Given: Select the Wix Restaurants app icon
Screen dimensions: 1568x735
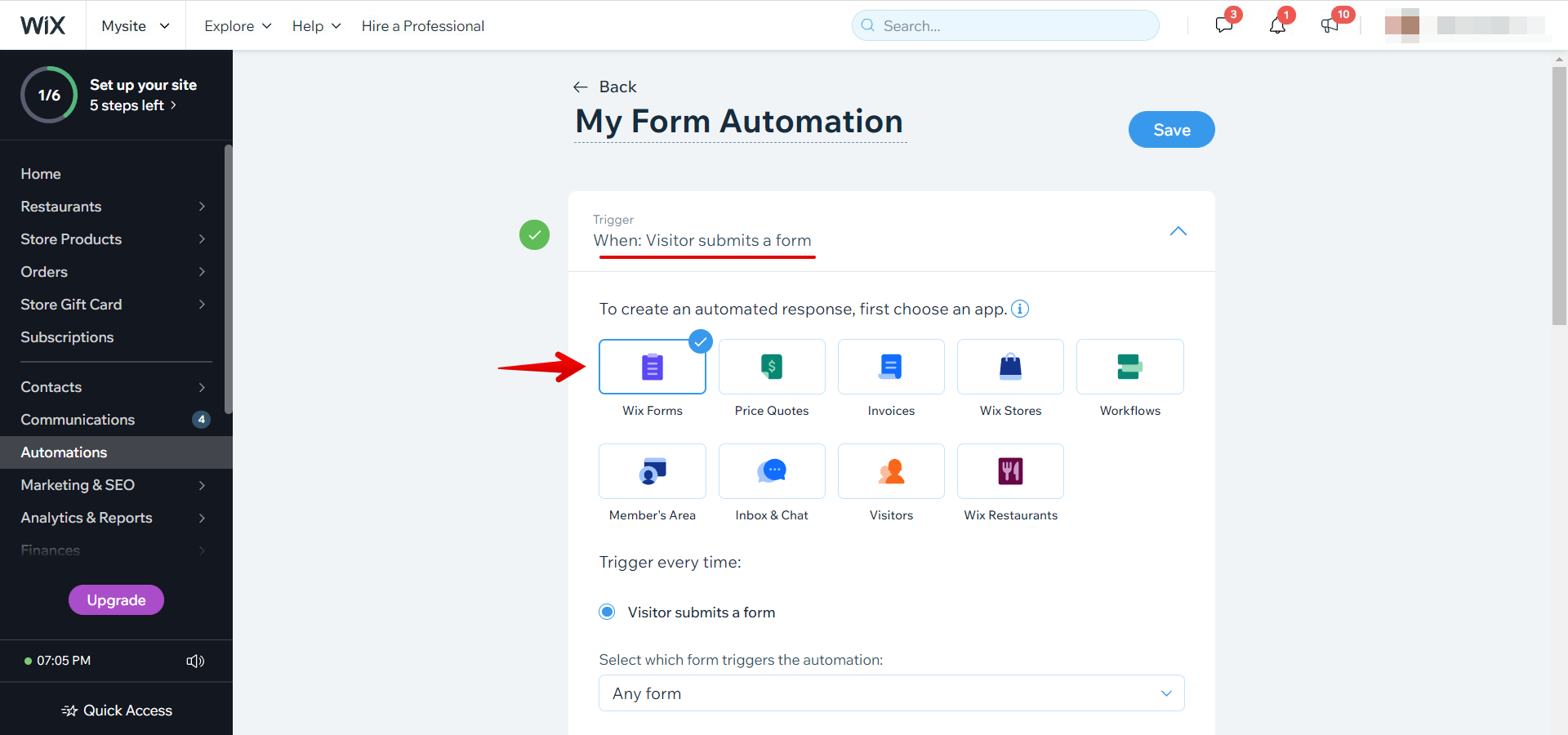Looking at the screenshot, I should click(x=1010, y=471).
